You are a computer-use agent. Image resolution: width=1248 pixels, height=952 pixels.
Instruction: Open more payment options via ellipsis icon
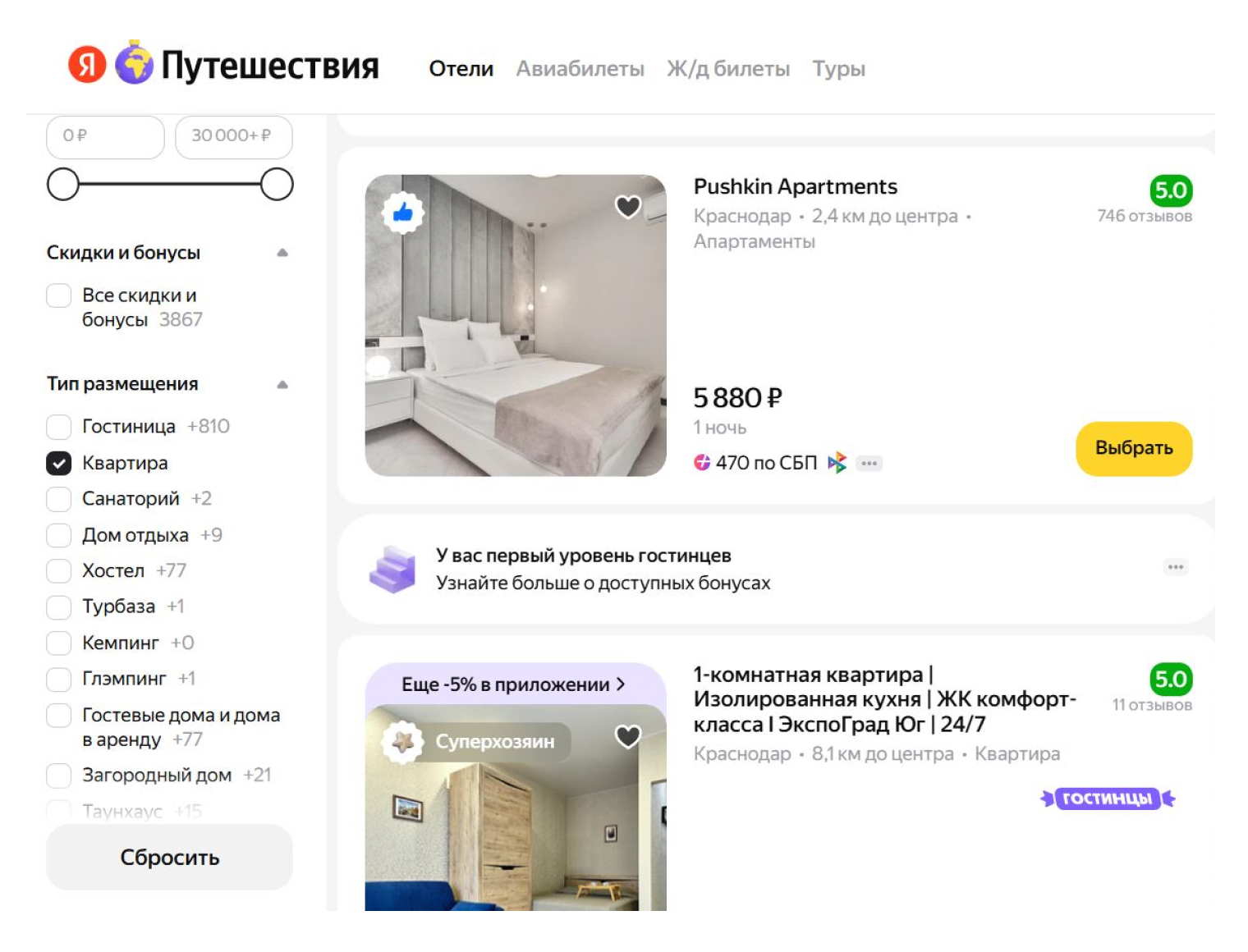(x=869, y=463)
